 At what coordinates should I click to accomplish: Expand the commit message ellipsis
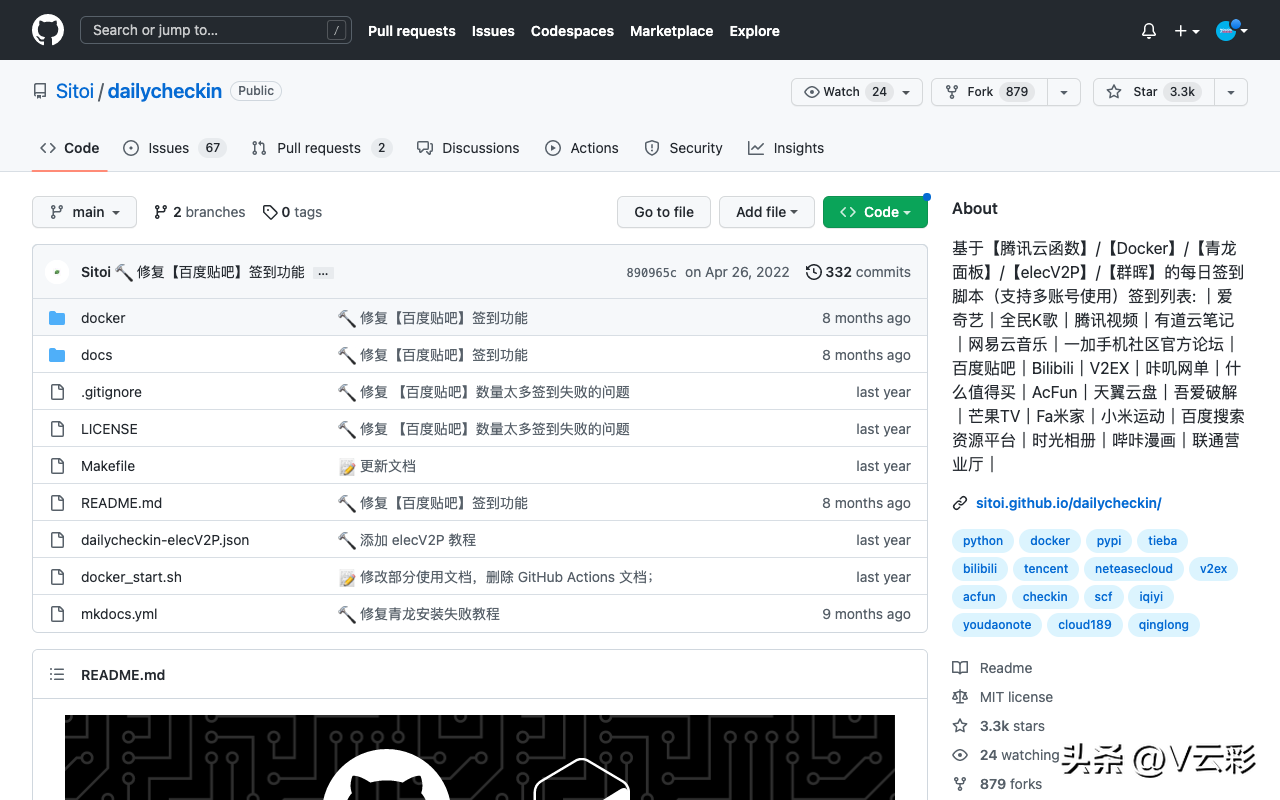pyautogui.click(x=323, y=273)
